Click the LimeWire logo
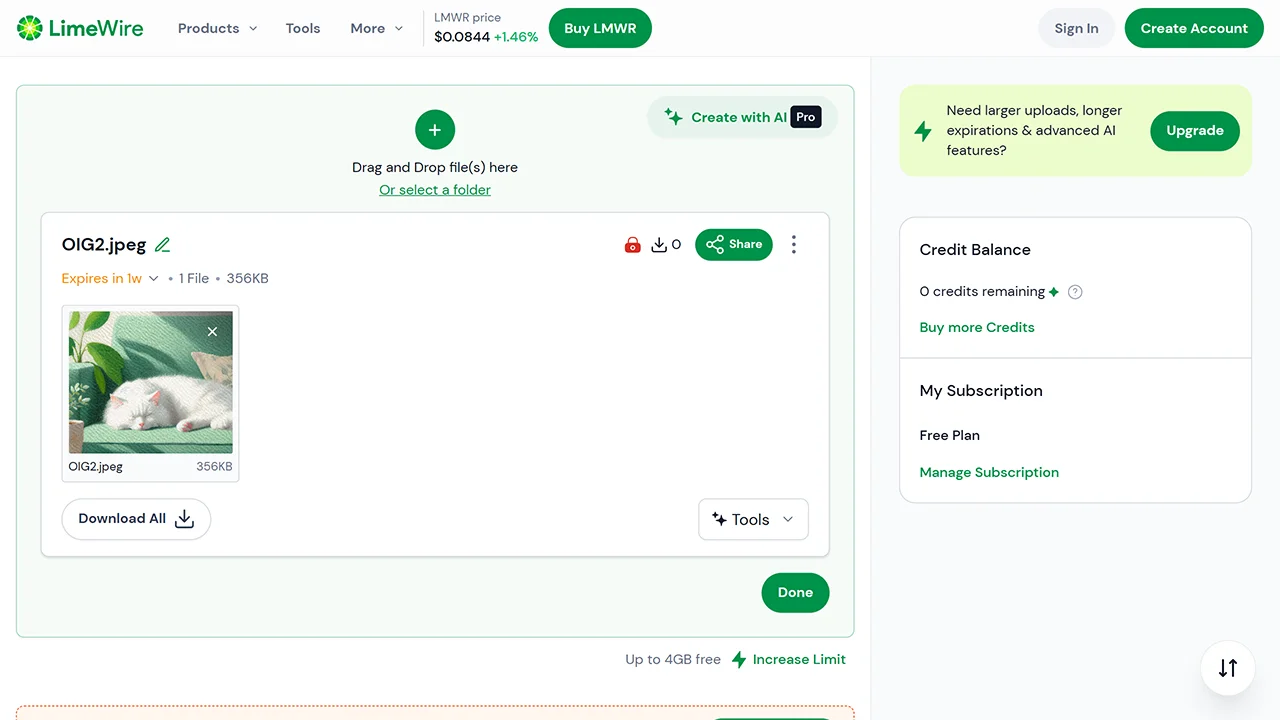1280x720 pixels. [81, 28]
